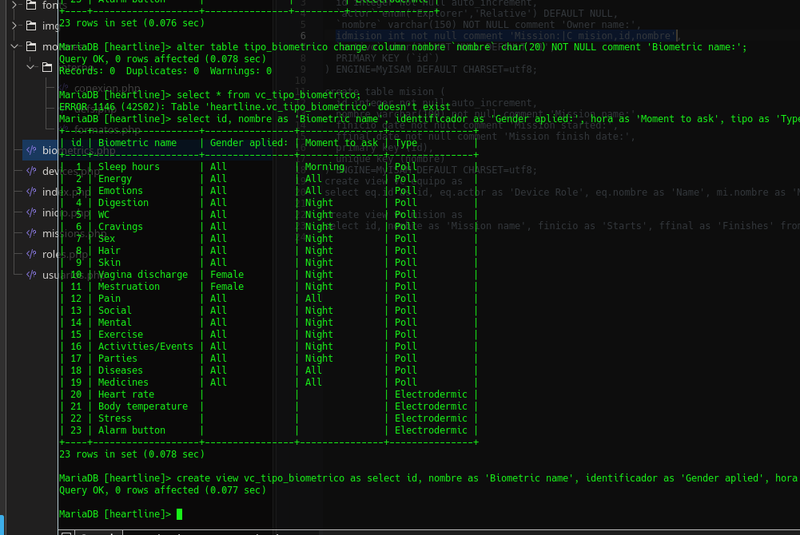Click 'Female' in the Mestruation row
This screenshot has height=535, width=800.
pos(227,287)
